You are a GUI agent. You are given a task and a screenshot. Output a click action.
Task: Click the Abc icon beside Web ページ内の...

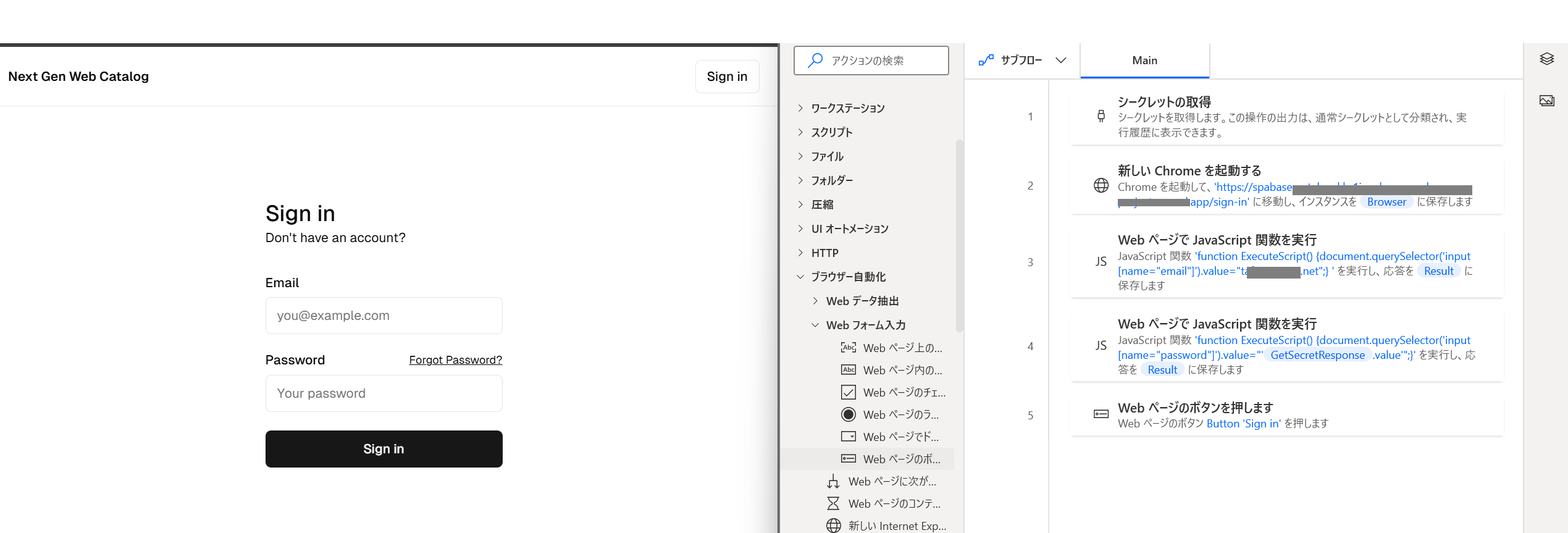pos(849,370)
